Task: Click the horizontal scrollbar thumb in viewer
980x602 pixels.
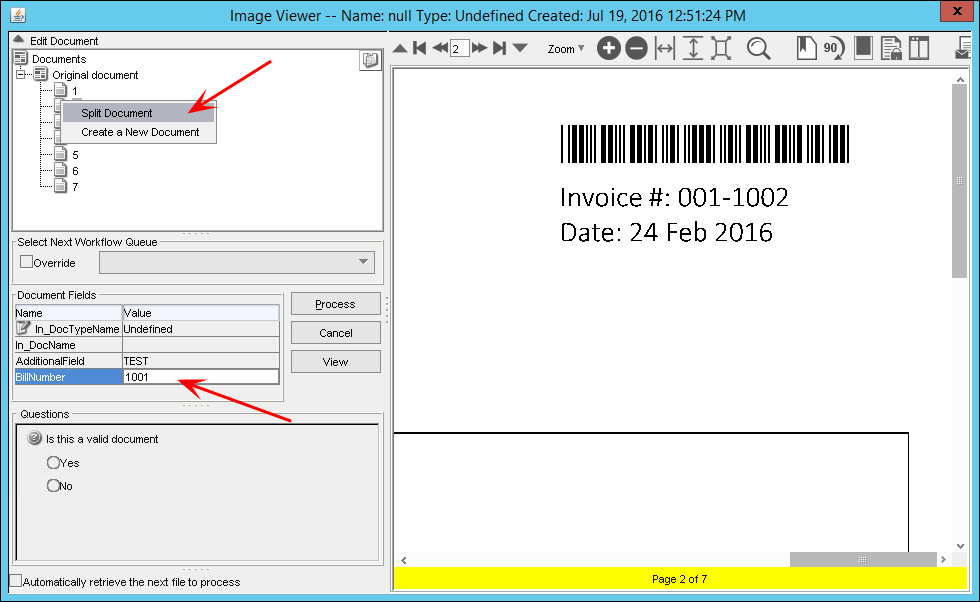Action: (x=863, y=559)
